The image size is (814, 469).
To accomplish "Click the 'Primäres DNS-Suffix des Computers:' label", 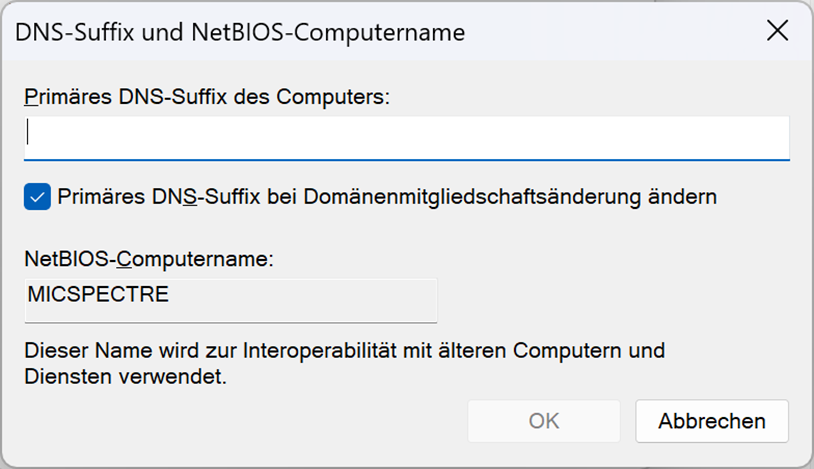I will [206, 96].
